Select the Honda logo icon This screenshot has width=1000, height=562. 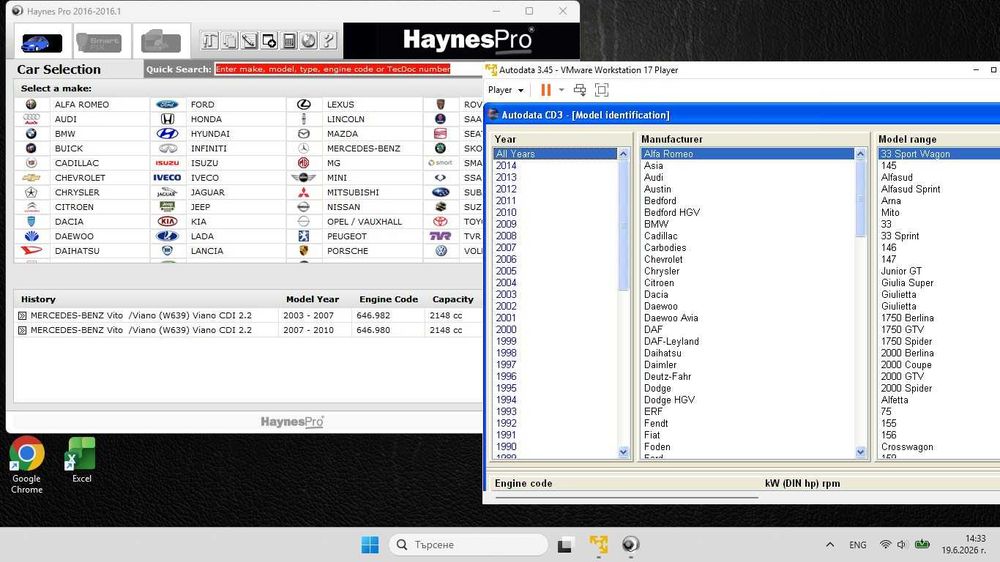[167, 119]
